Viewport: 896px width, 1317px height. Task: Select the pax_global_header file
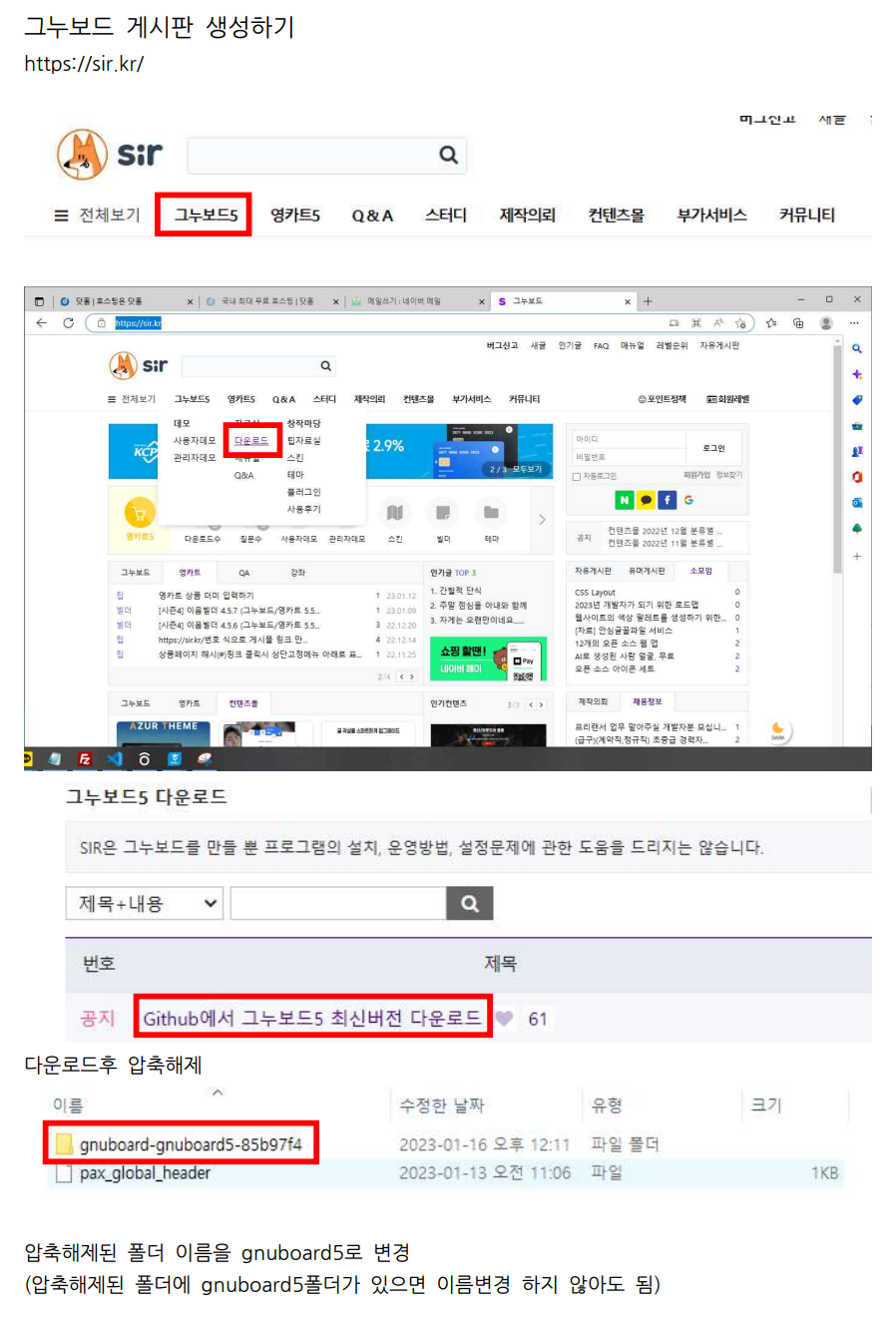pyautogui.click(x=145, y=1173)
